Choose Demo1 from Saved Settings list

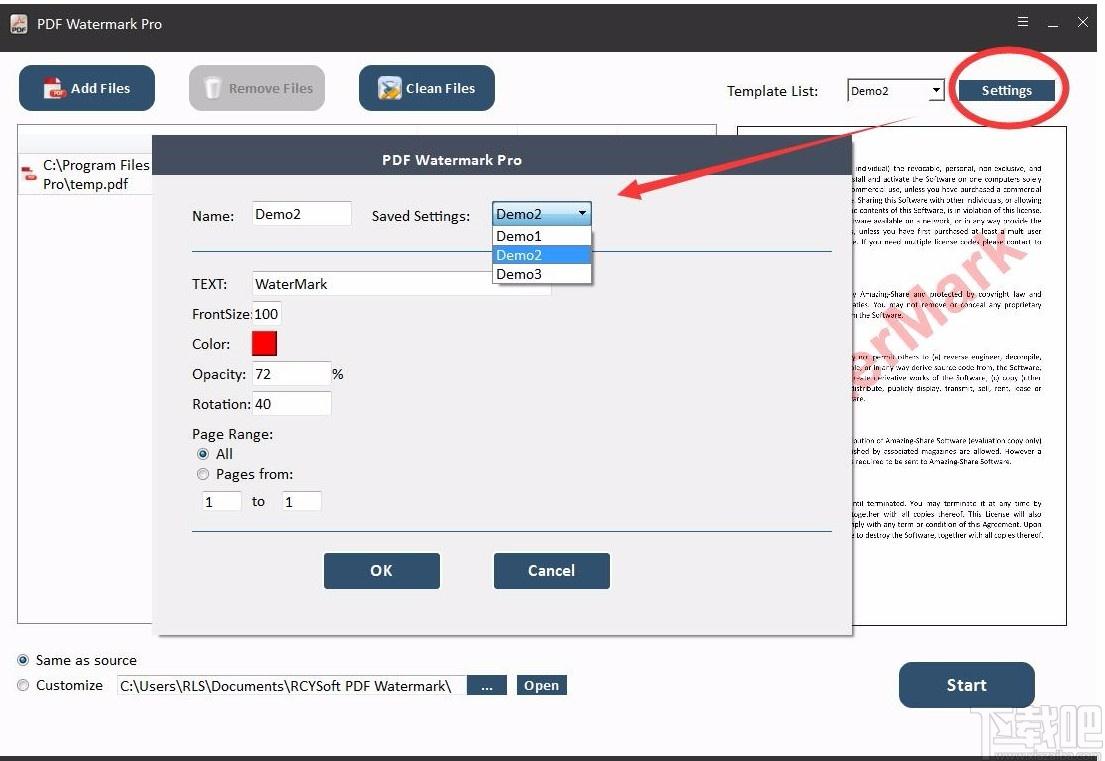pos(541,236)
